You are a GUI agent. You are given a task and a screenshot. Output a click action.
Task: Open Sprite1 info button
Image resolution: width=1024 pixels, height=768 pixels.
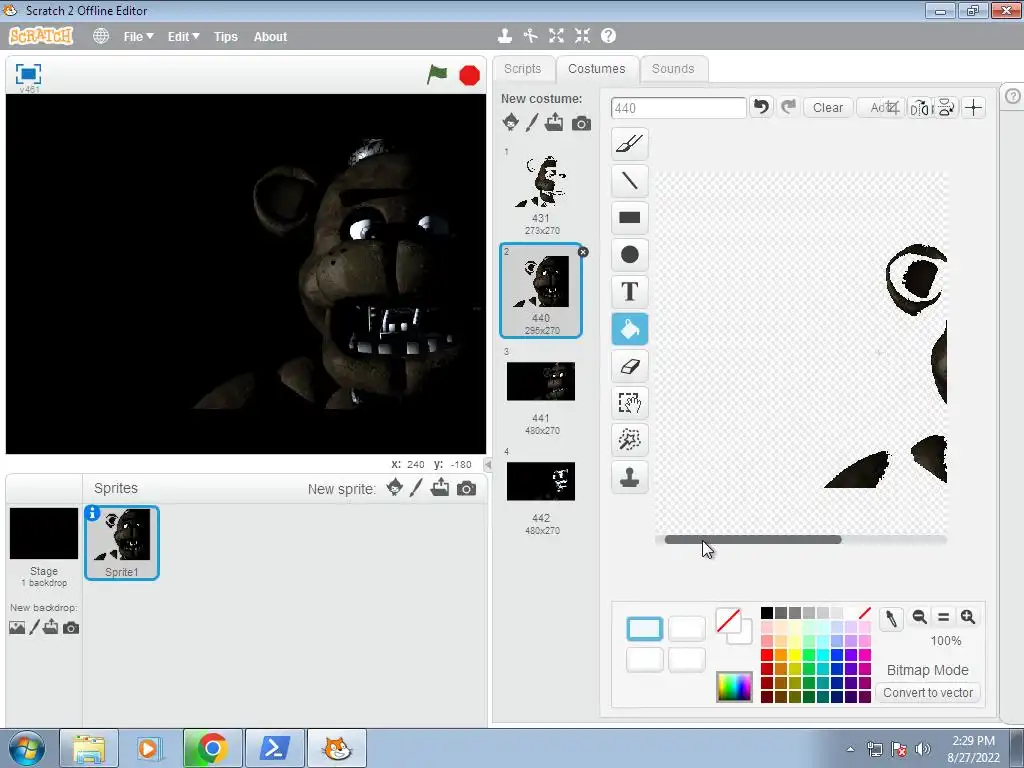point(93,513)
